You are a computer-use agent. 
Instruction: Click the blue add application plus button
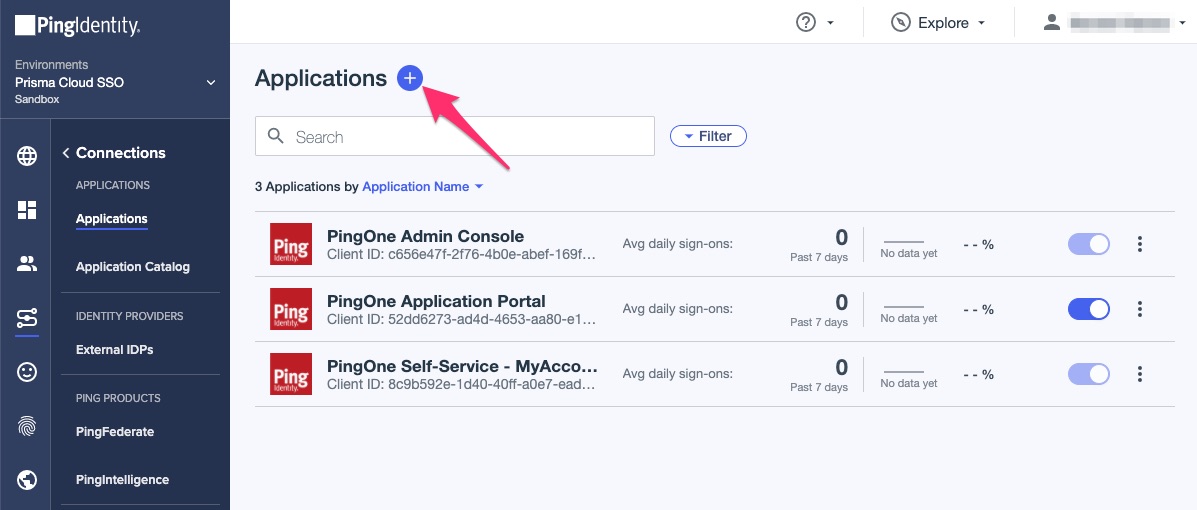[410, 78]
